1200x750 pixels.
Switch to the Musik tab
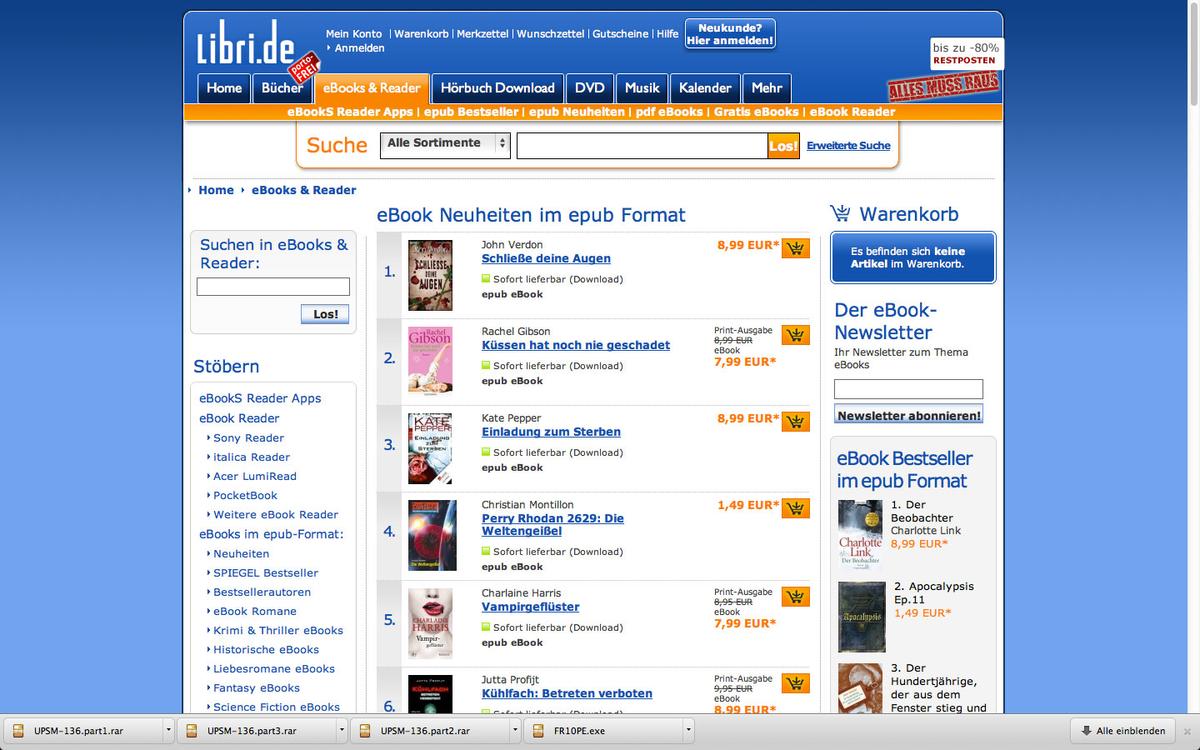(642, 88)
